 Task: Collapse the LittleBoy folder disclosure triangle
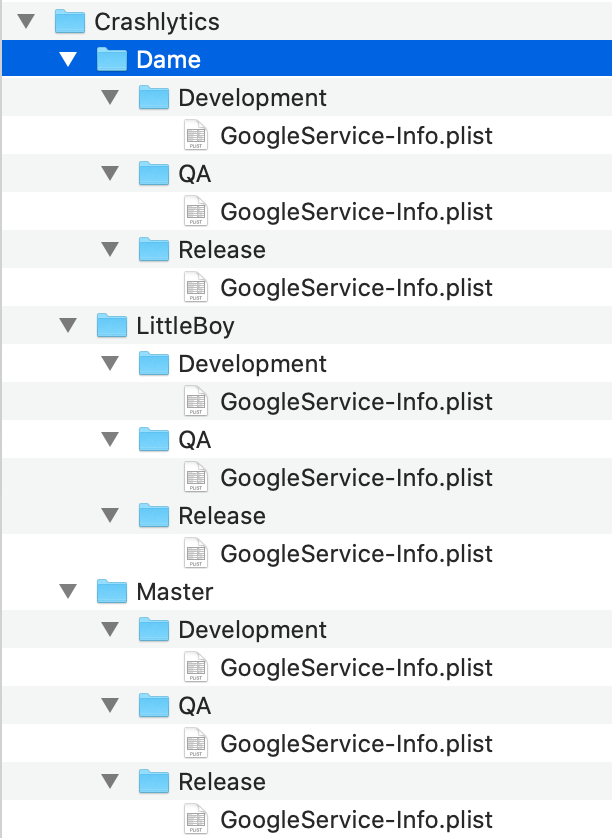point(68,325)
